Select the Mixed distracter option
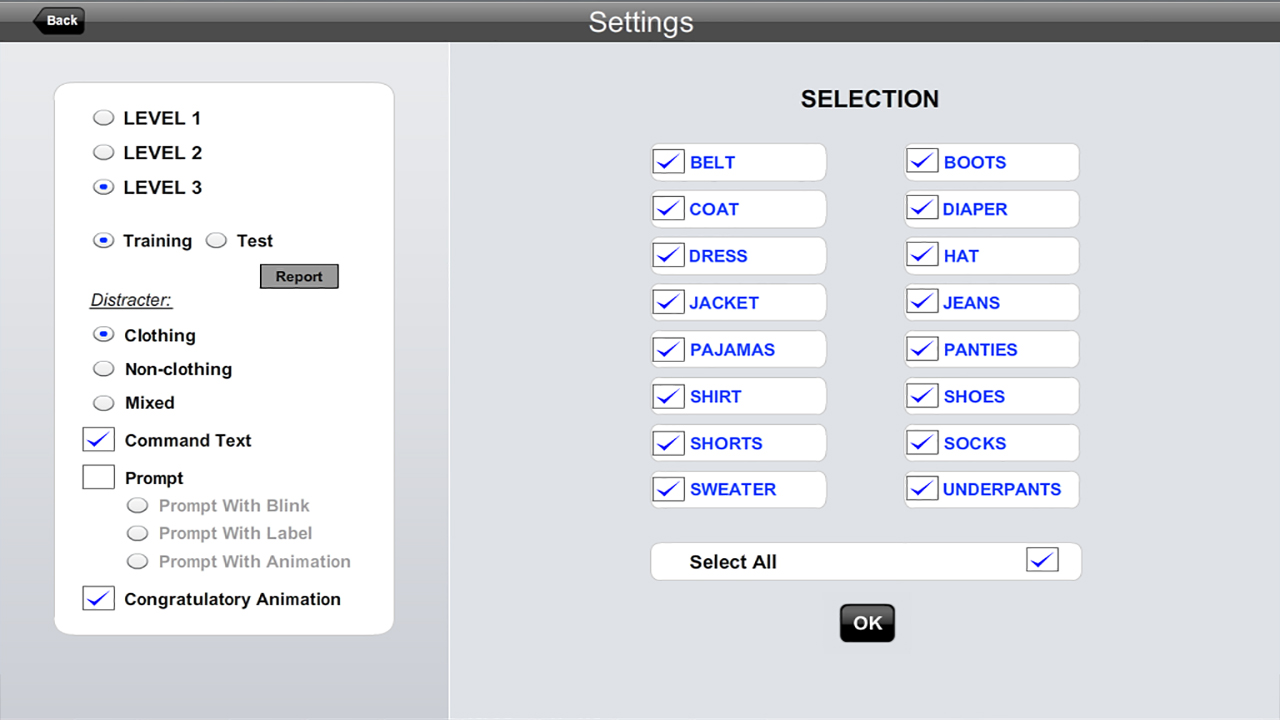1280x720 pixels. coord(104,403)
